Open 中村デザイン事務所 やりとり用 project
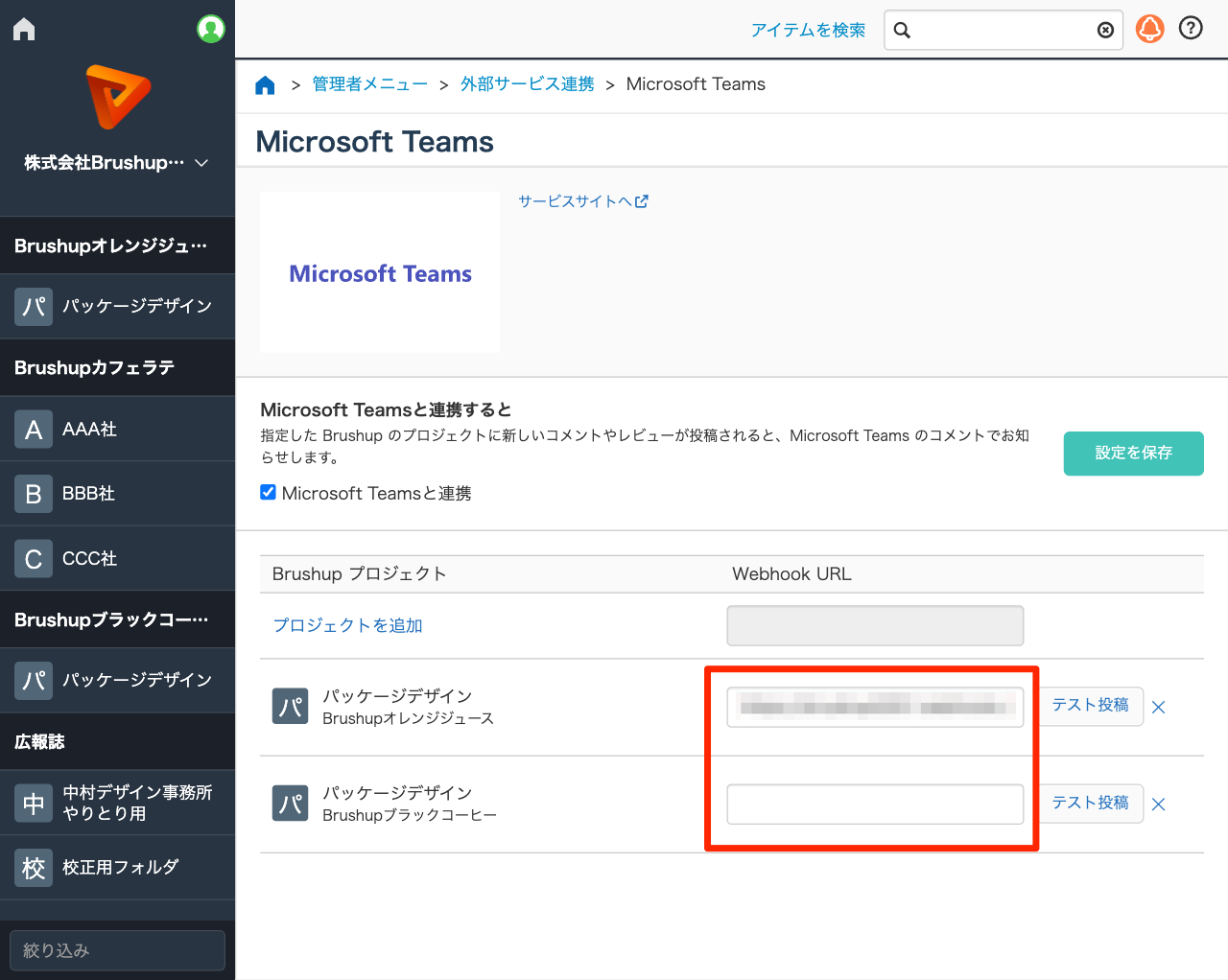1228x980 pixels. [137, 803]
